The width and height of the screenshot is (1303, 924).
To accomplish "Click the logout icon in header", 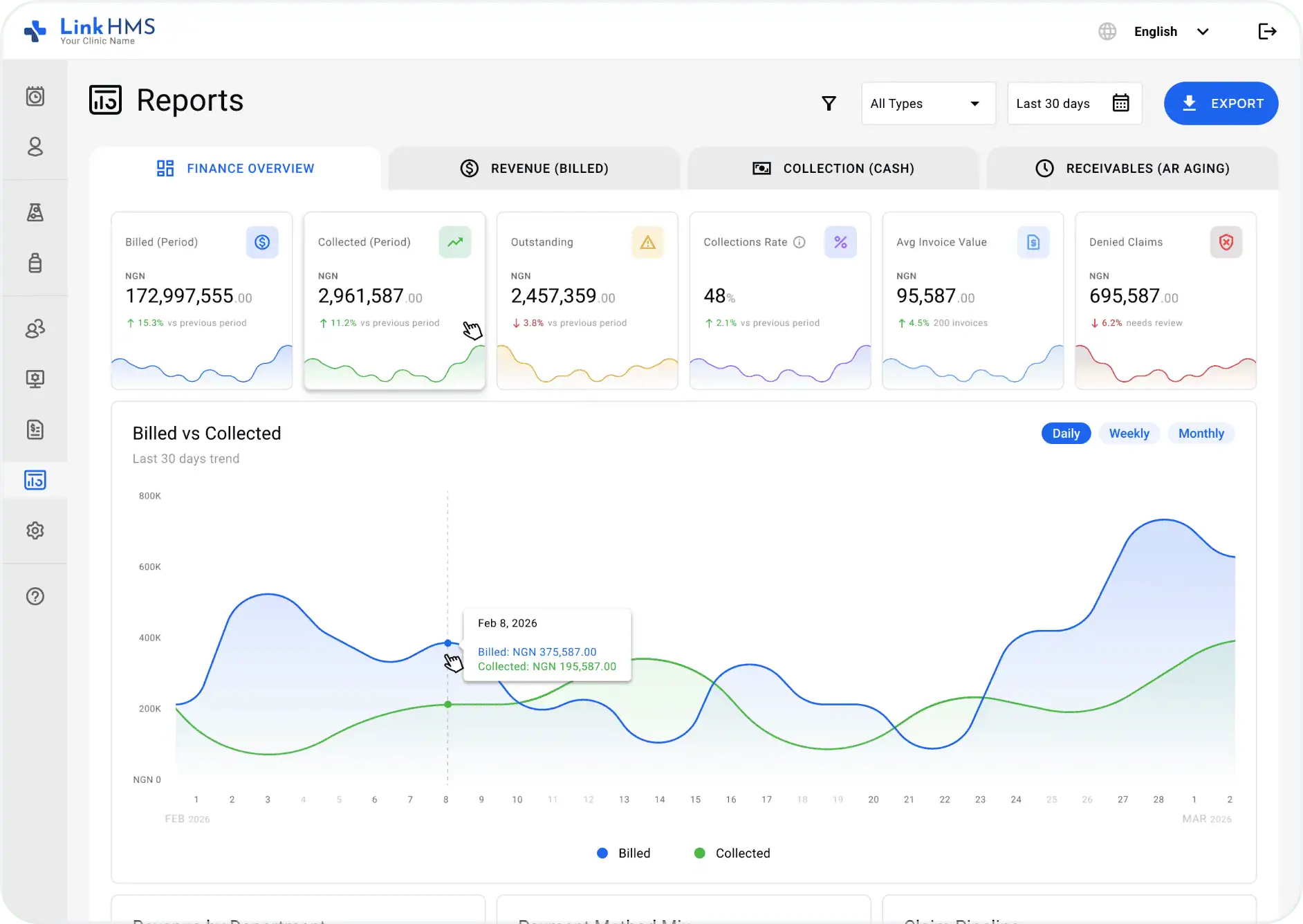I will (1266, 31).
